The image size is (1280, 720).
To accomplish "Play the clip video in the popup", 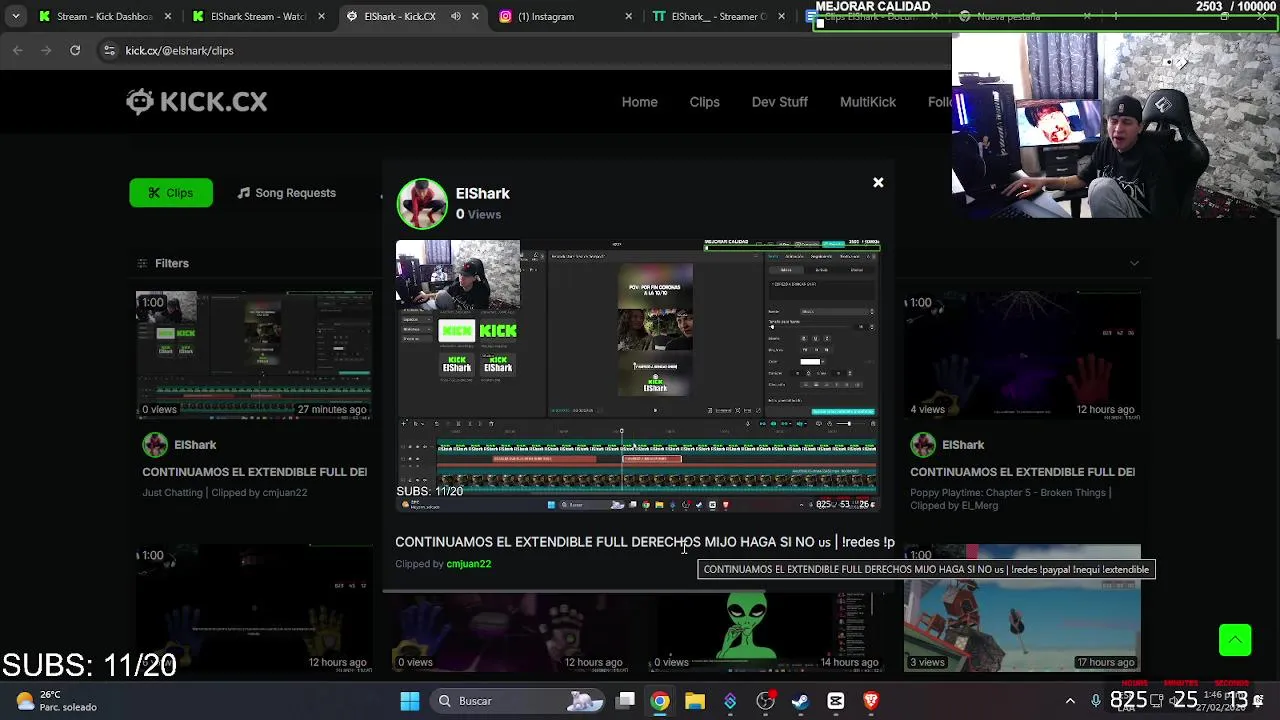I will (638, 376).
